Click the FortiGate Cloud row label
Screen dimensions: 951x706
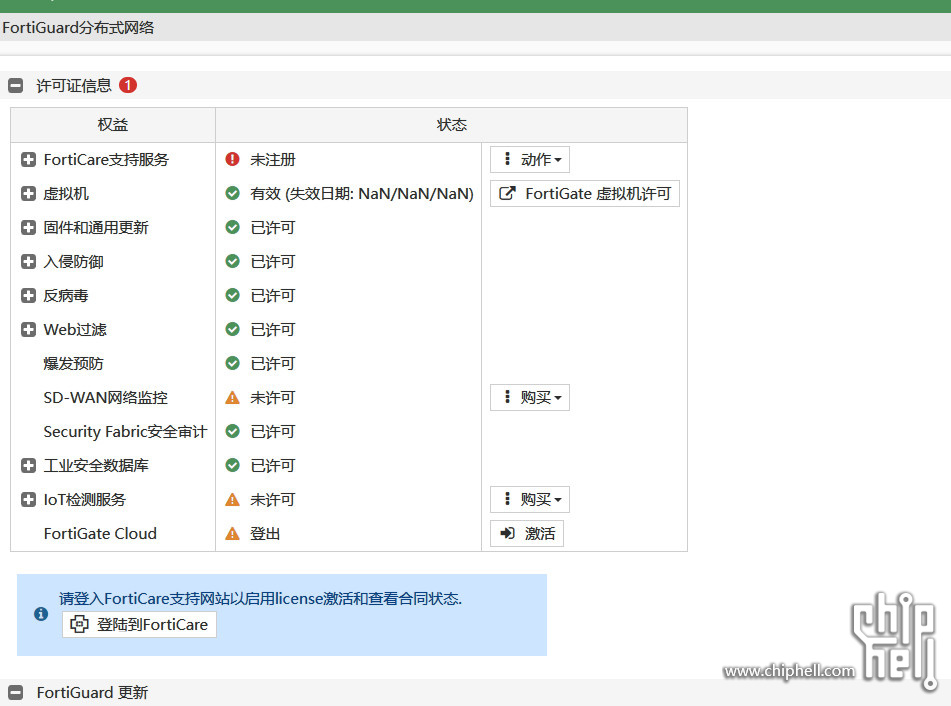pyautogui.click(x=100, y=533)
